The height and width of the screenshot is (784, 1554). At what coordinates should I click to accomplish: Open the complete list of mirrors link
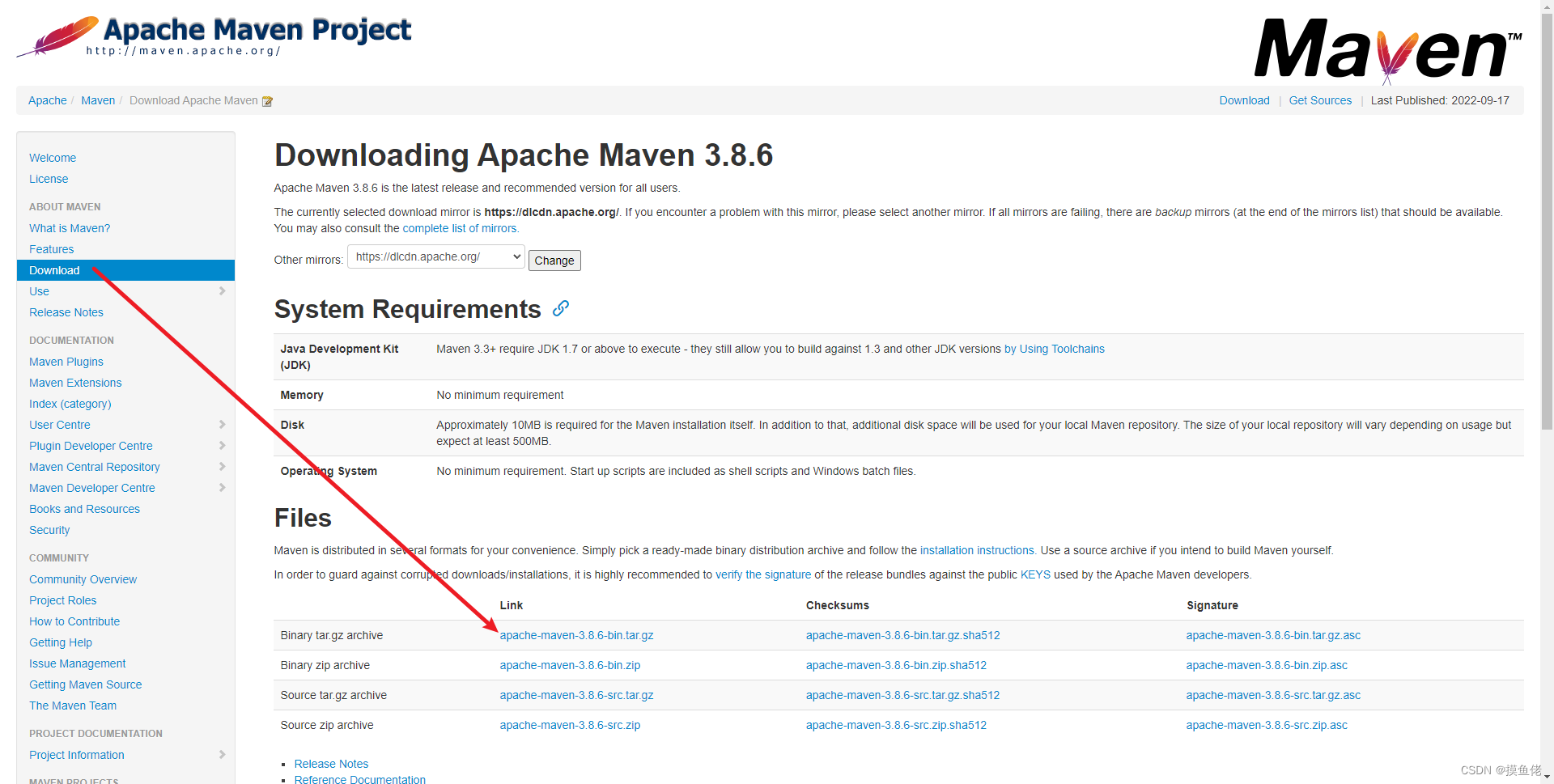point(459,228)
